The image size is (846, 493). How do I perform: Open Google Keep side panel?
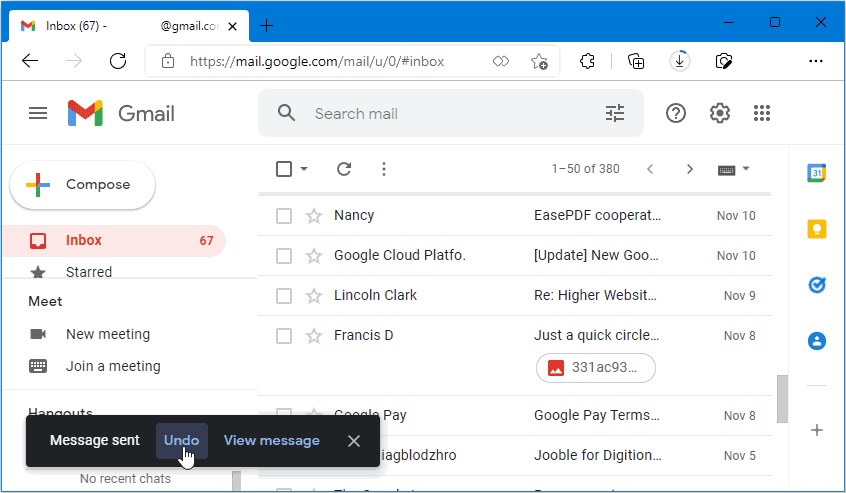pyautogui.click(x=817, y=229)
